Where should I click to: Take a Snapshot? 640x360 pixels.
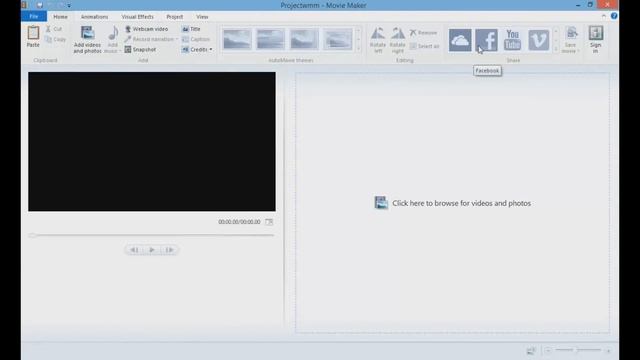click(x=140, y=49)
